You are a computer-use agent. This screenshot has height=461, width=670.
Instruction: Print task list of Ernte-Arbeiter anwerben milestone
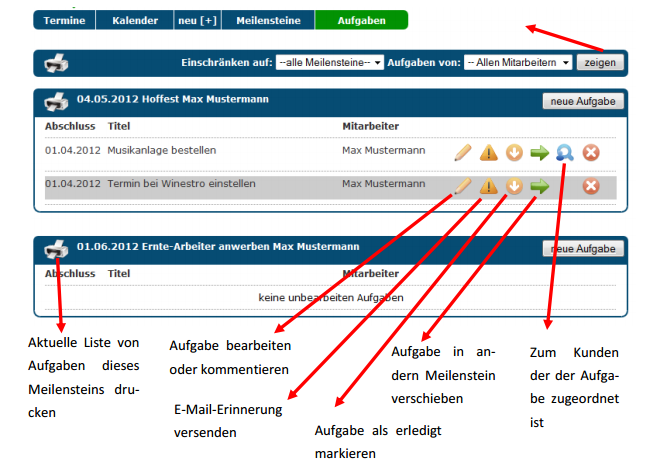pos(58,248)
